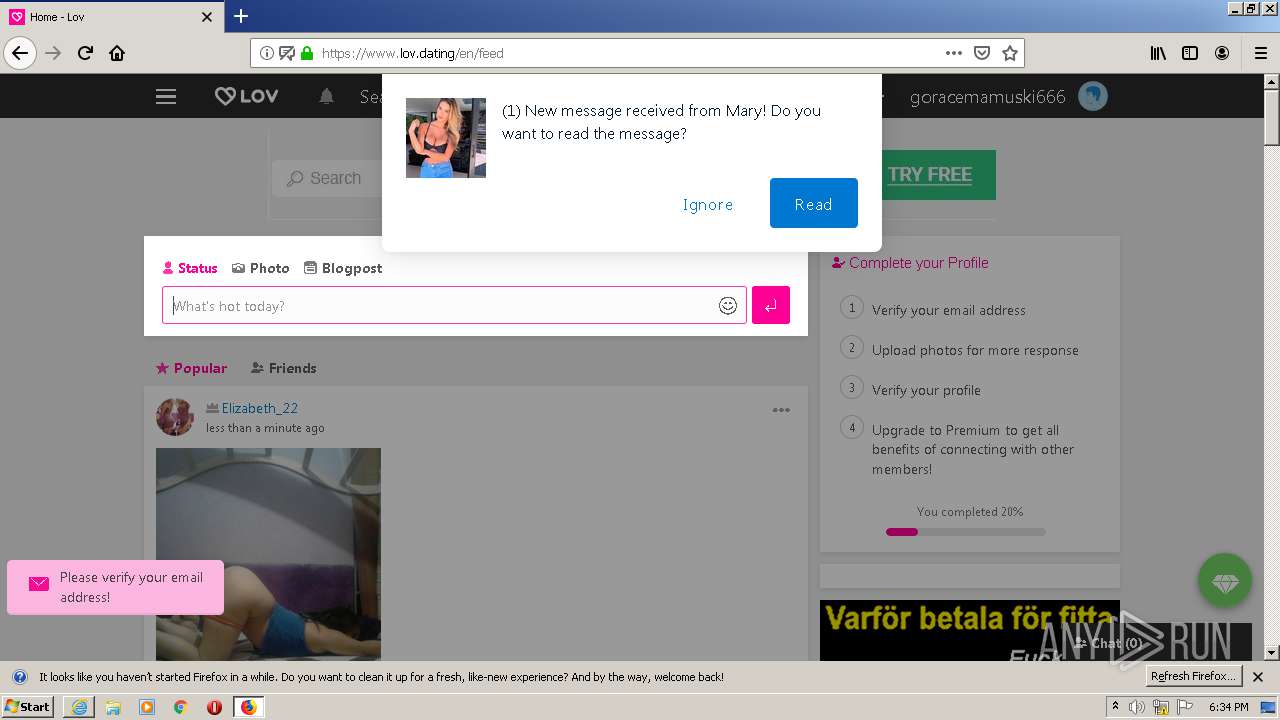Open Elizabeth_22's posted photo
This screenshot has height=720, width=1280.
point(268,554)
